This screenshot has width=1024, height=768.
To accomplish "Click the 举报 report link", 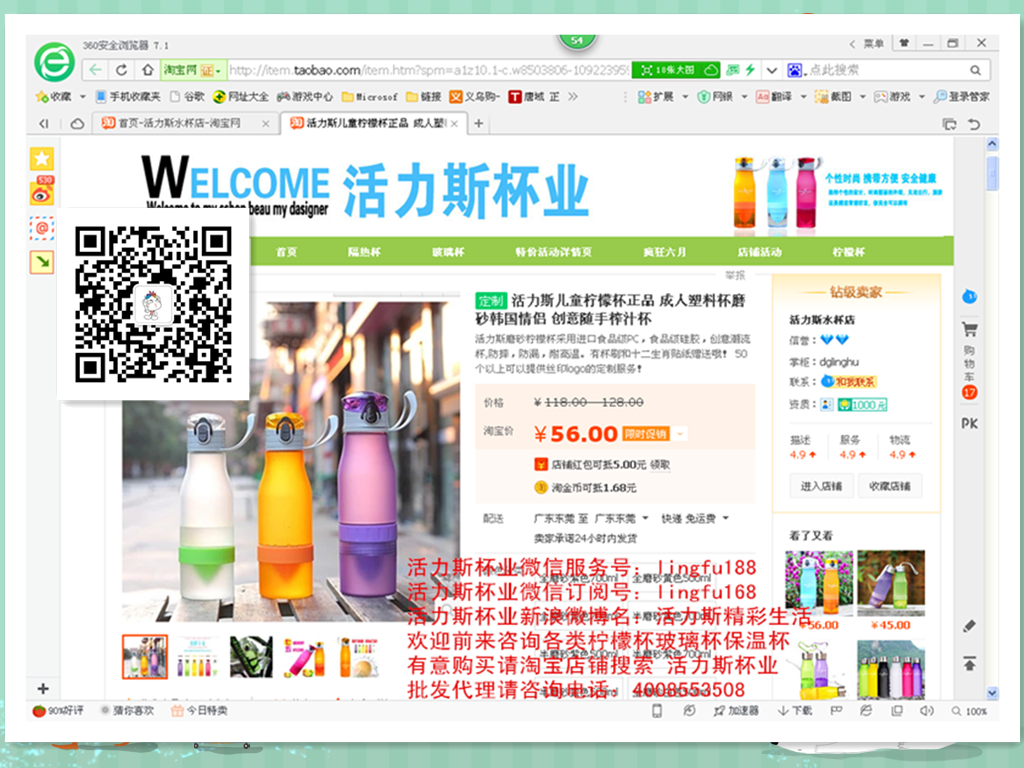I will point(735,275).
